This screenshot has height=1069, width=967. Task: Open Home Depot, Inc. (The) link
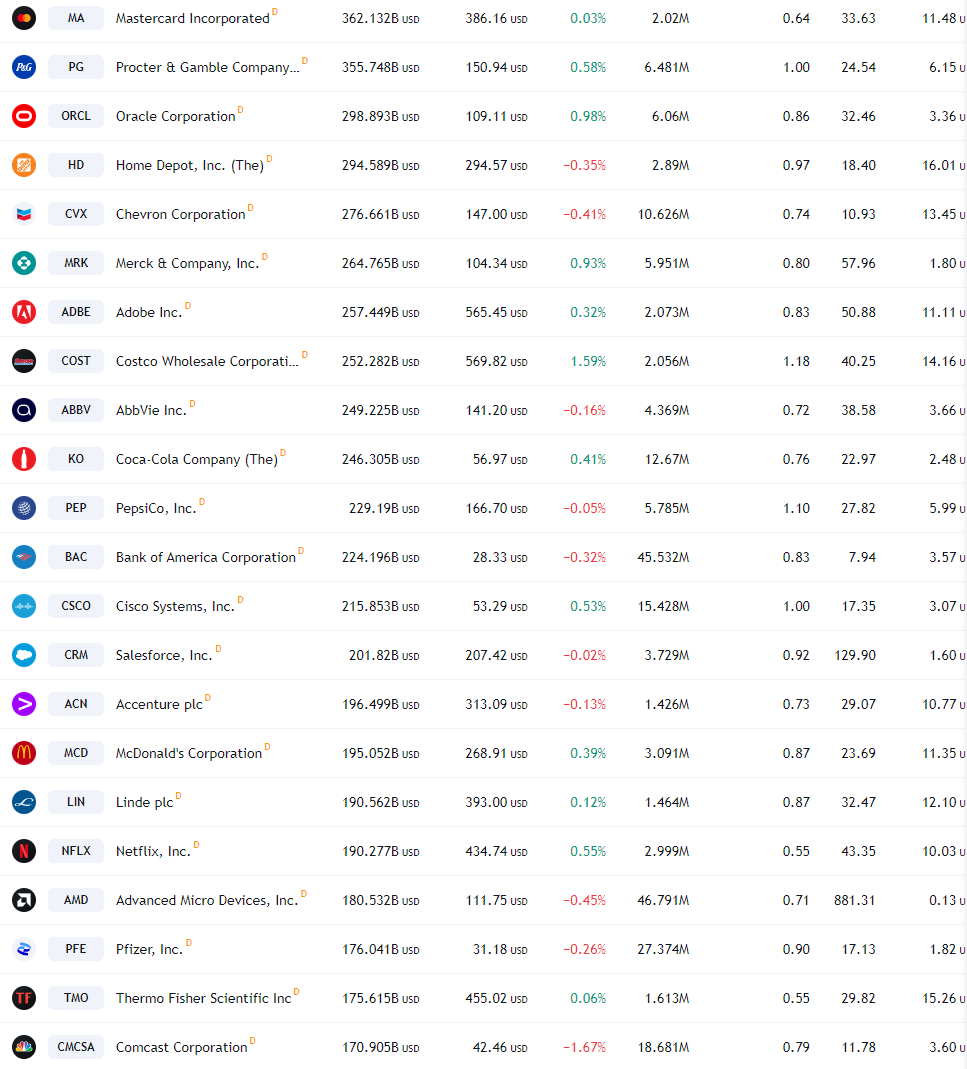point(190,166)
